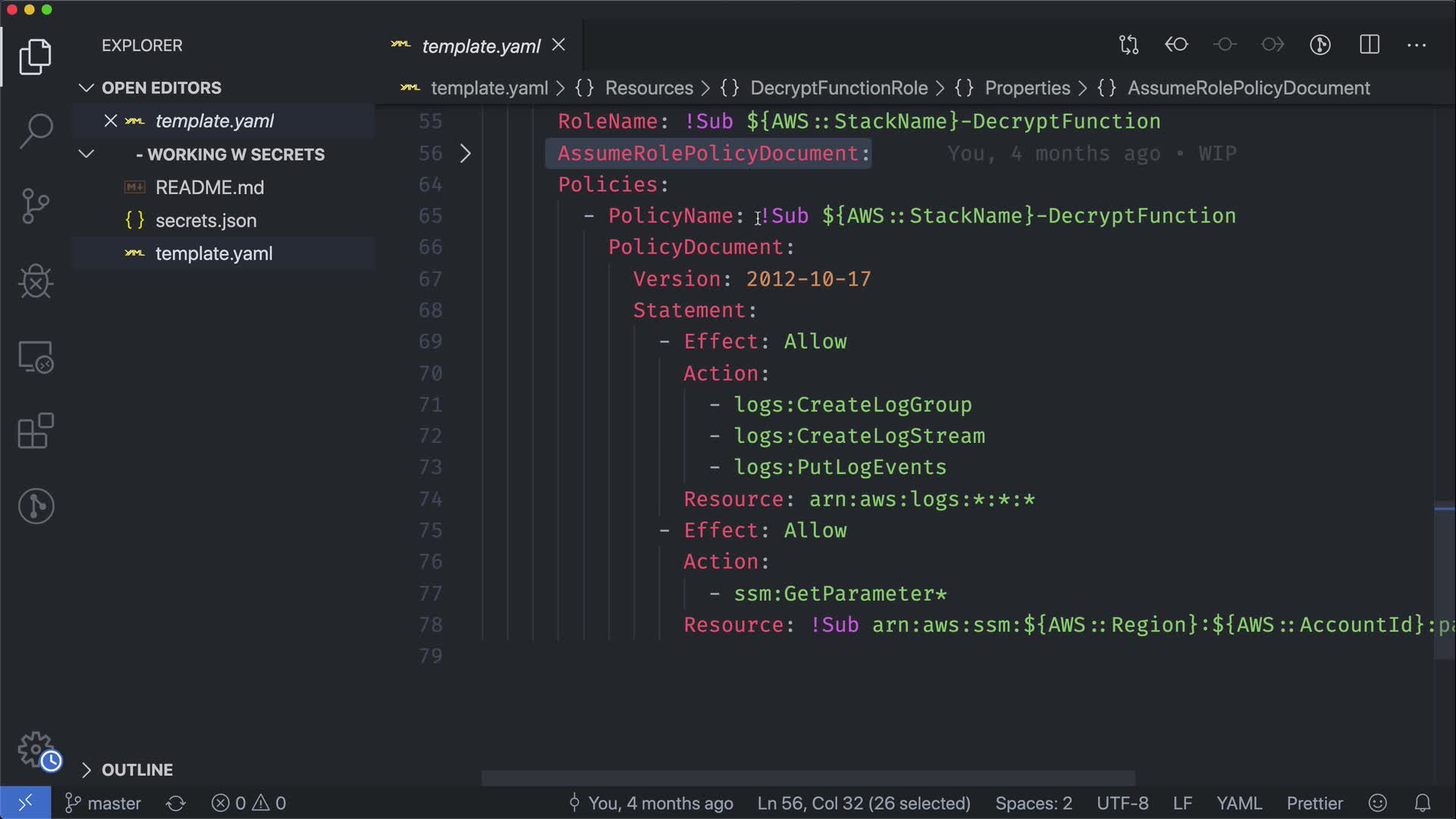Click the horizontal scrollbar of the editor

pyautogui.click(x=808, y=778)
